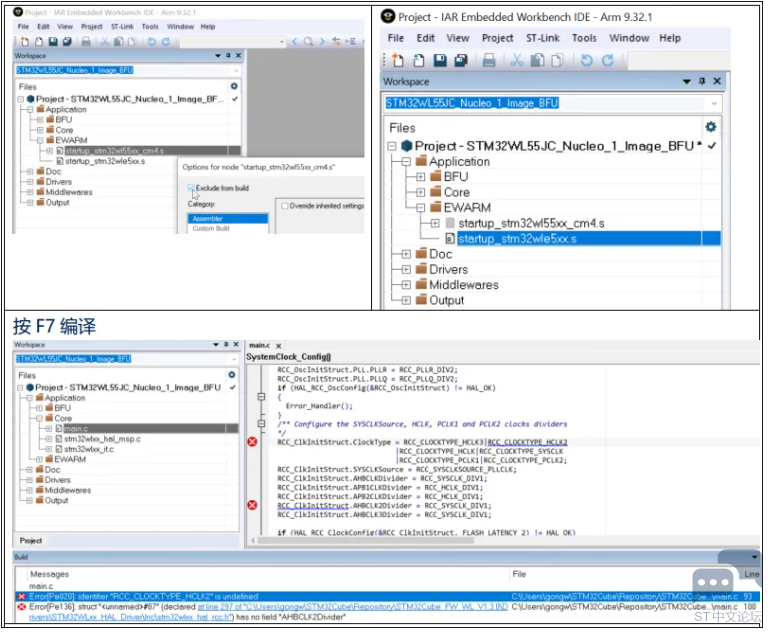Click Print icon in large top-right toolbar
The width and height of the screenshot is (771, 632).
489,60
